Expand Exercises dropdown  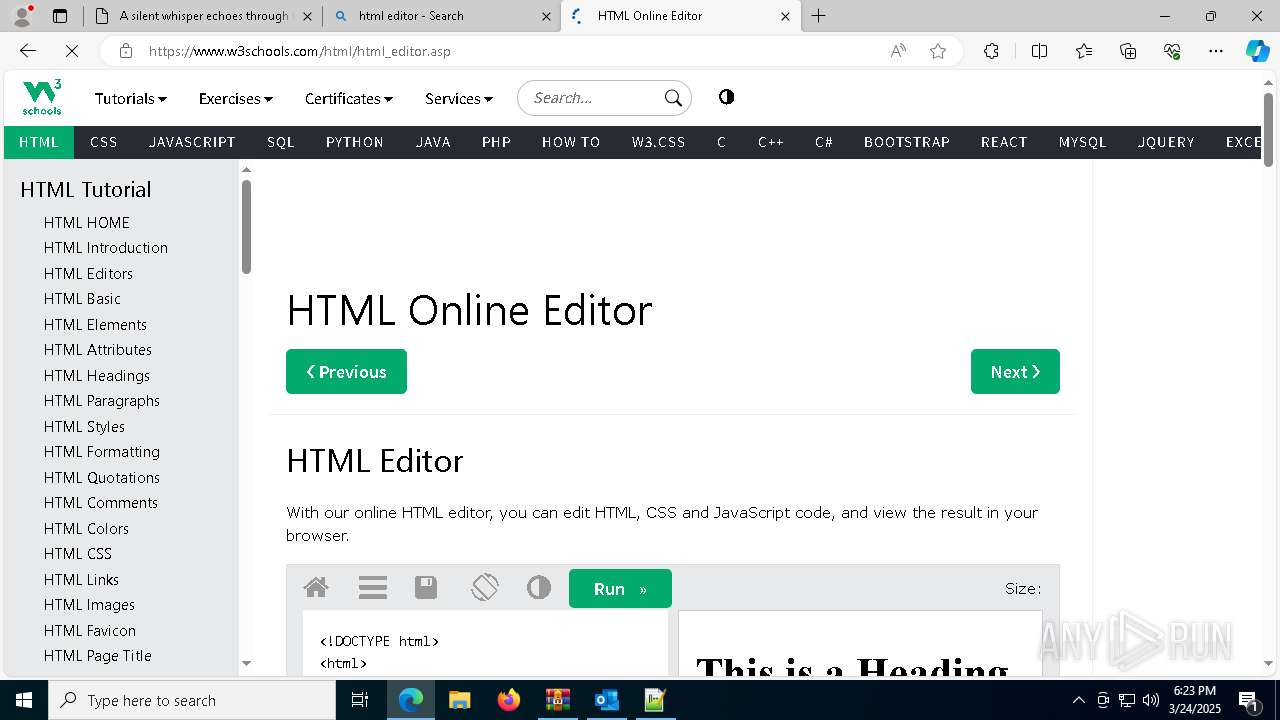pos(235,98)
